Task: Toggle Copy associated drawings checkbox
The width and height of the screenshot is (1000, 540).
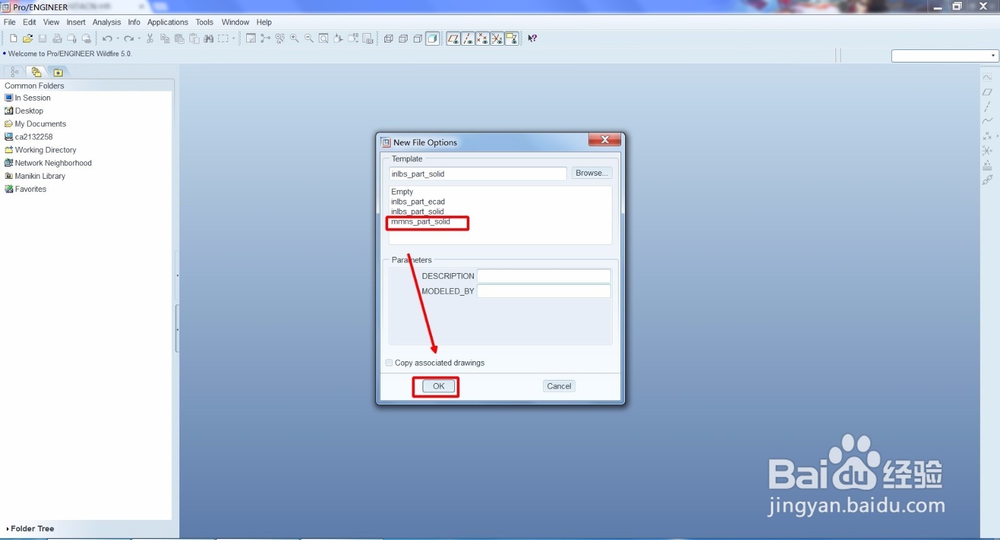Action: click(x=389, y=363)
